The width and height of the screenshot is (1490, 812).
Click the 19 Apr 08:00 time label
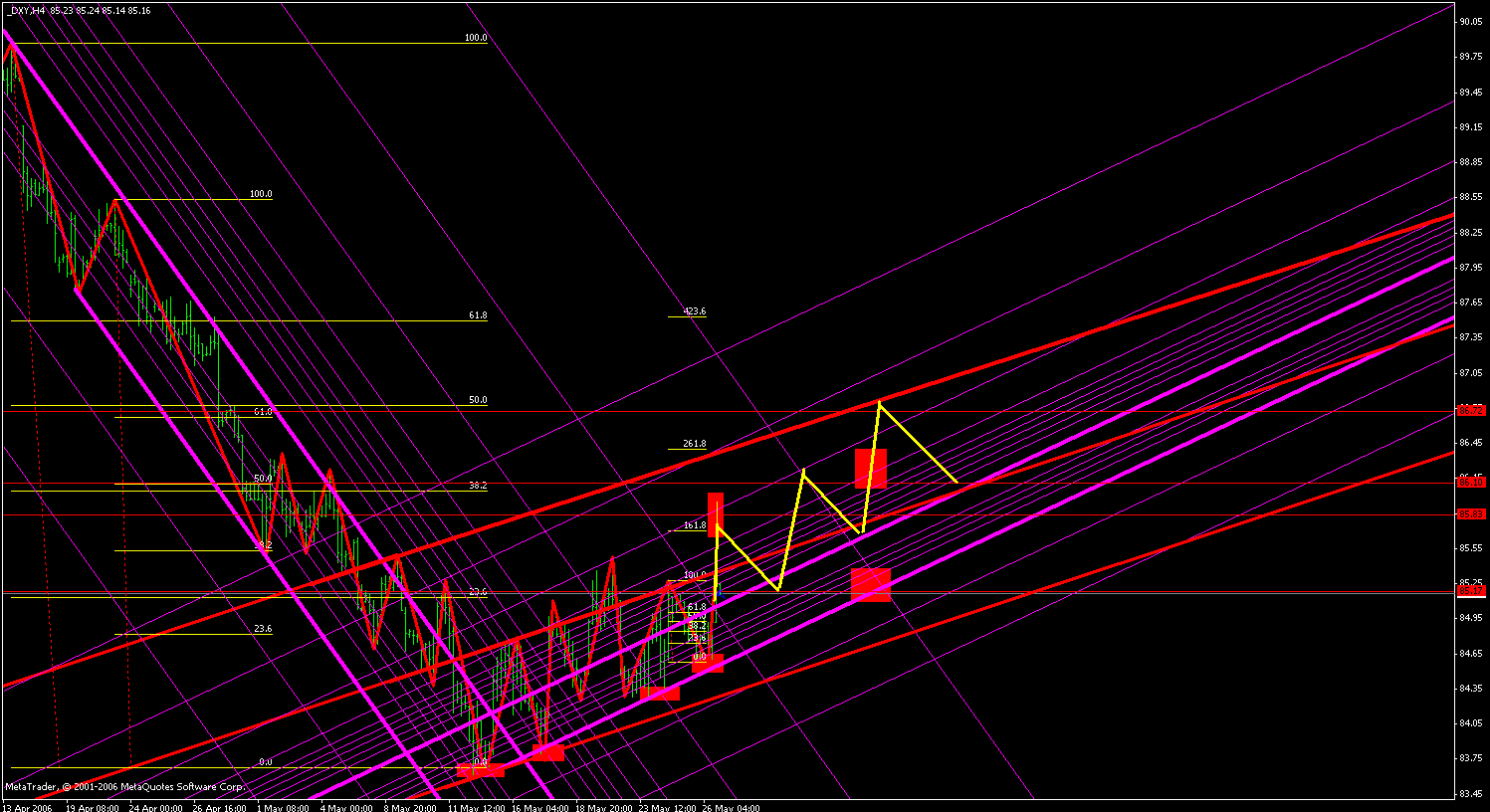91,807
